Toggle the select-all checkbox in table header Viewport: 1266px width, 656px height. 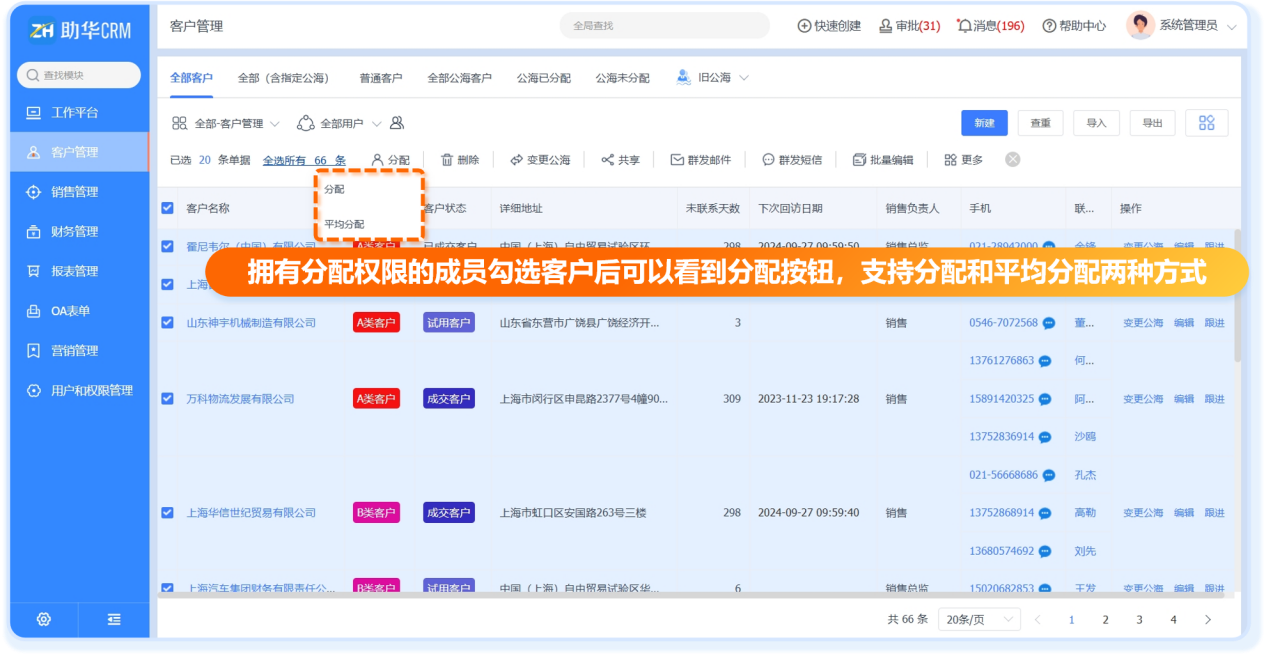(167, 208)
